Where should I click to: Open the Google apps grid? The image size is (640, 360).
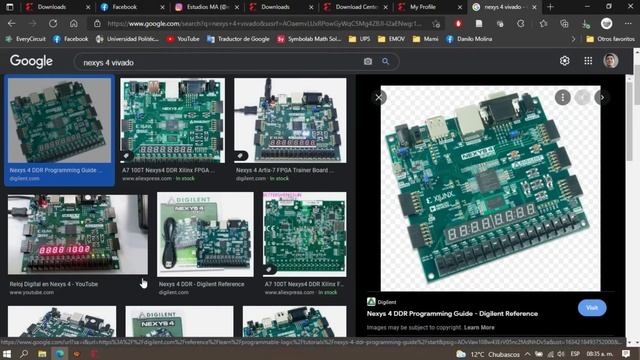click(588, 61)
